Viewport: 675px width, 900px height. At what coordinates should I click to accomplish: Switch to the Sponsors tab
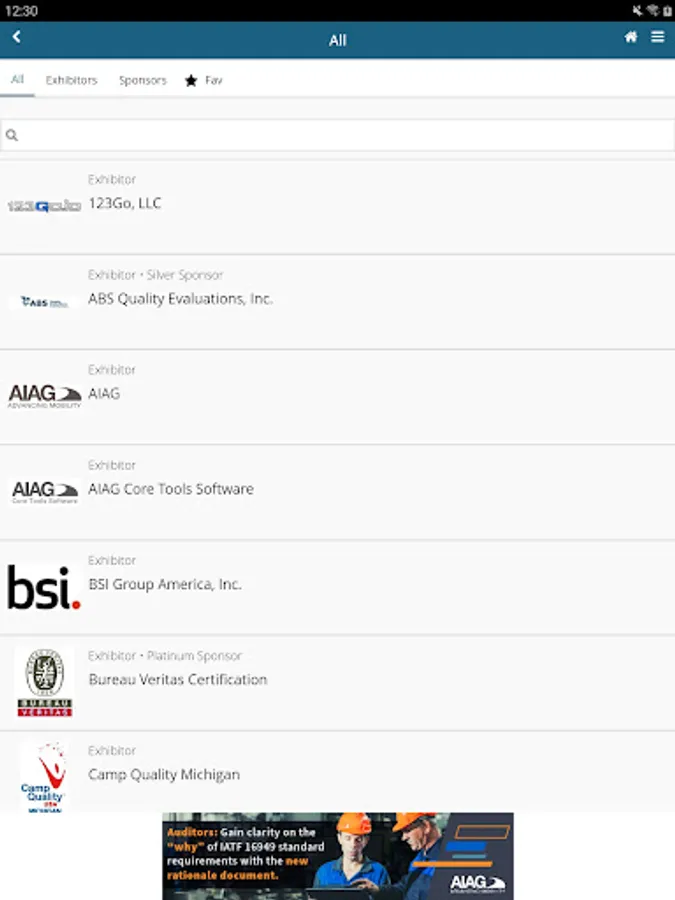tap(142, 80)
